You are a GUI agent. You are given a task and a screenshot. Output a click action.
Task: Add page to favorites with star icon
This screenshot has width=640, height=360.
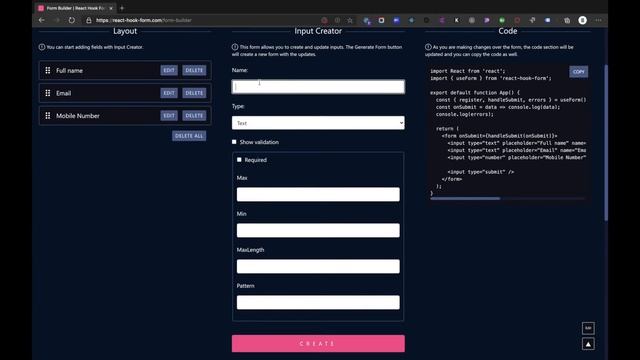[350, 20]
